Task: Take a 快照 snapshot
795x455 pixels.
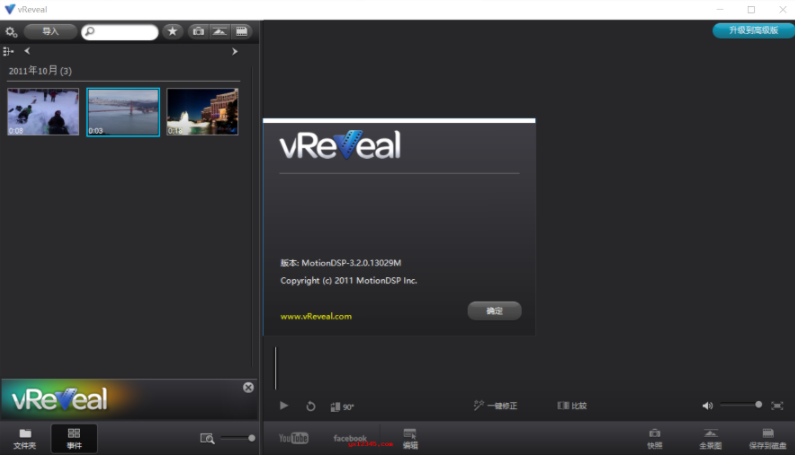Action: [x=655, y=439]
